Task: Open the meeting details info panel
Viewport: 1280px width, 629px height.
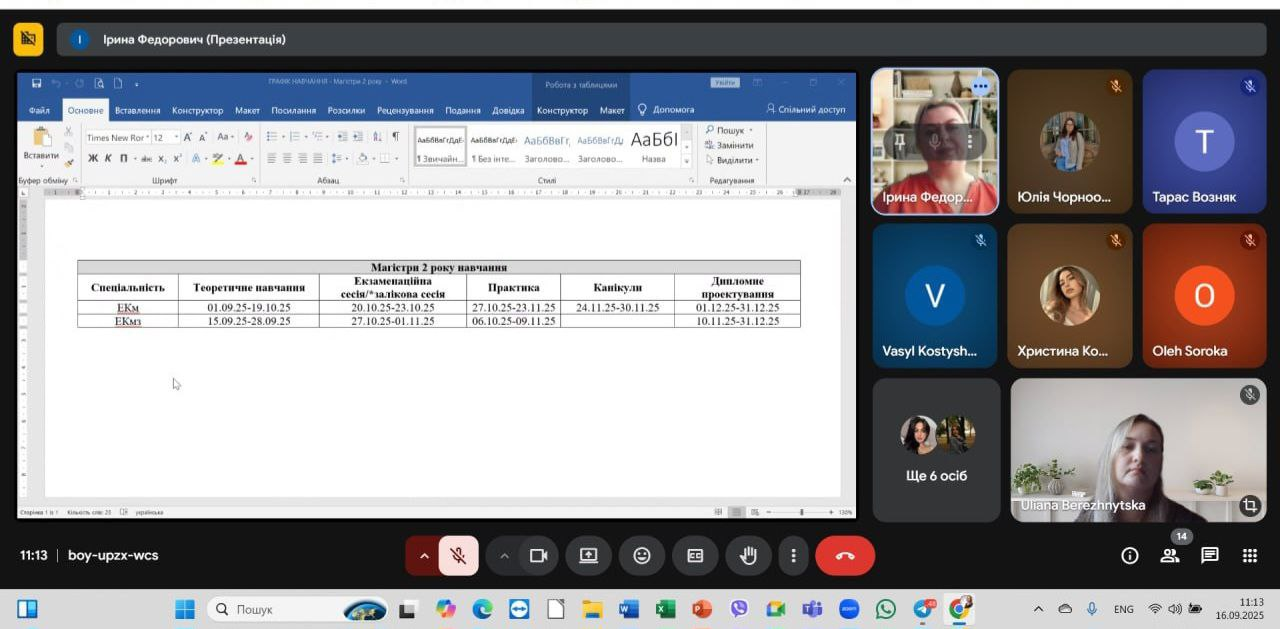Action: 1130,556
